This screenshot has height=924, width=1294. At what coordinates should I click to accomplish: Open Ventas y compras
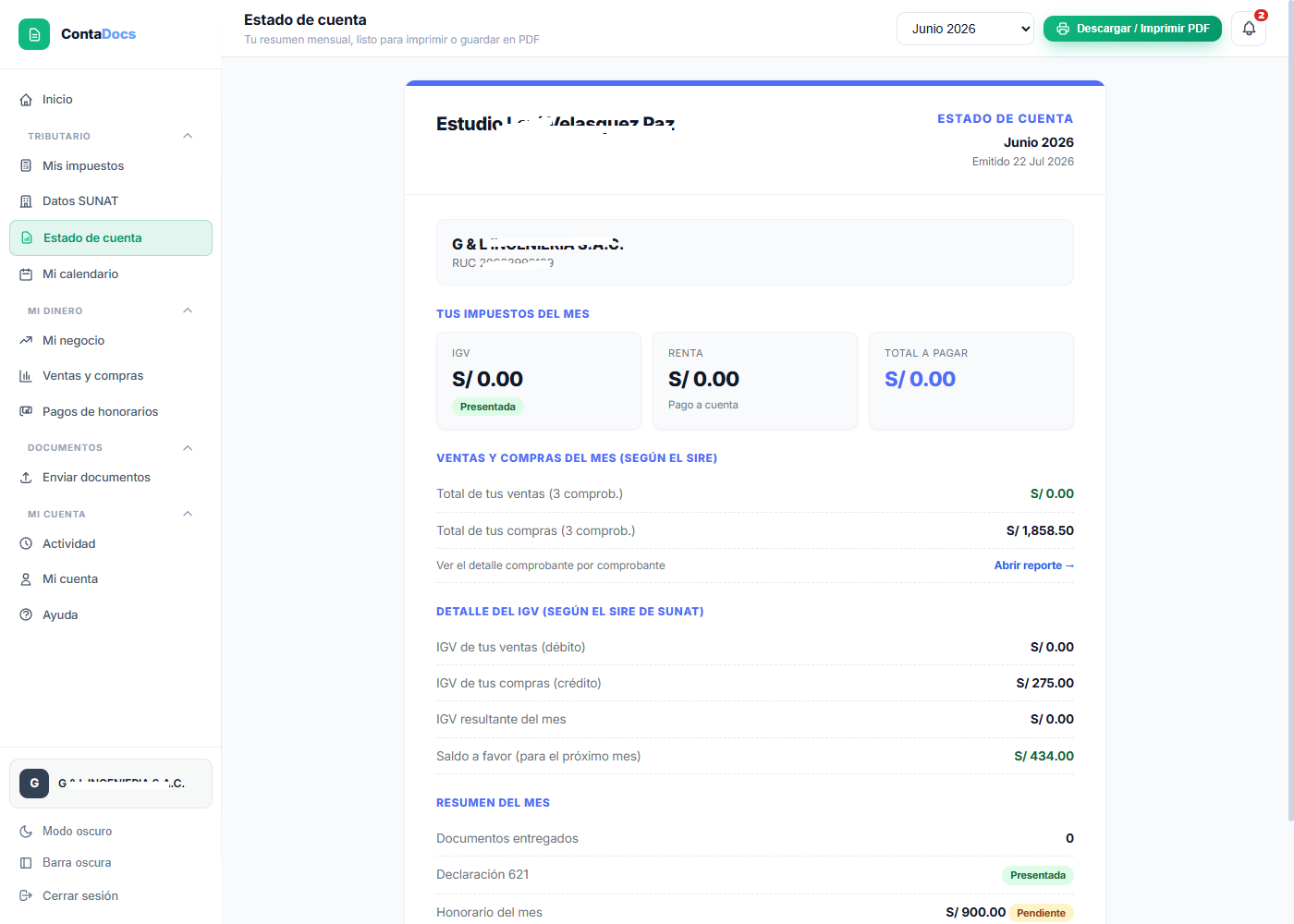click(x=111, y=376)
